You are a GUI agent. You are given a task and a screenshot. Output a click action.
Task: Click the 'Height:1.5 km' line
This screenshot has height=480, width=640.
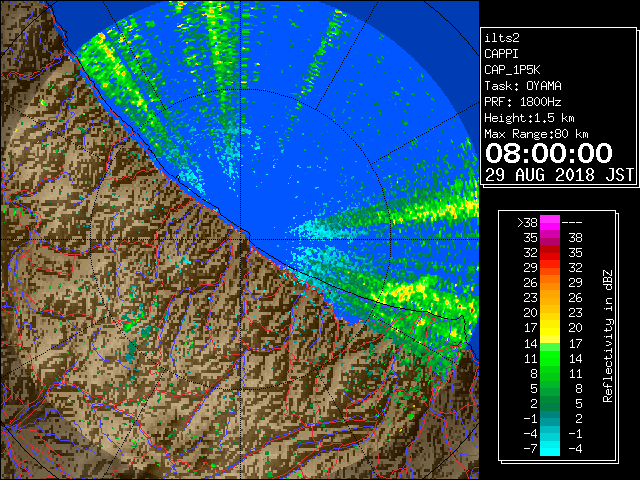[x=529, y=118]
